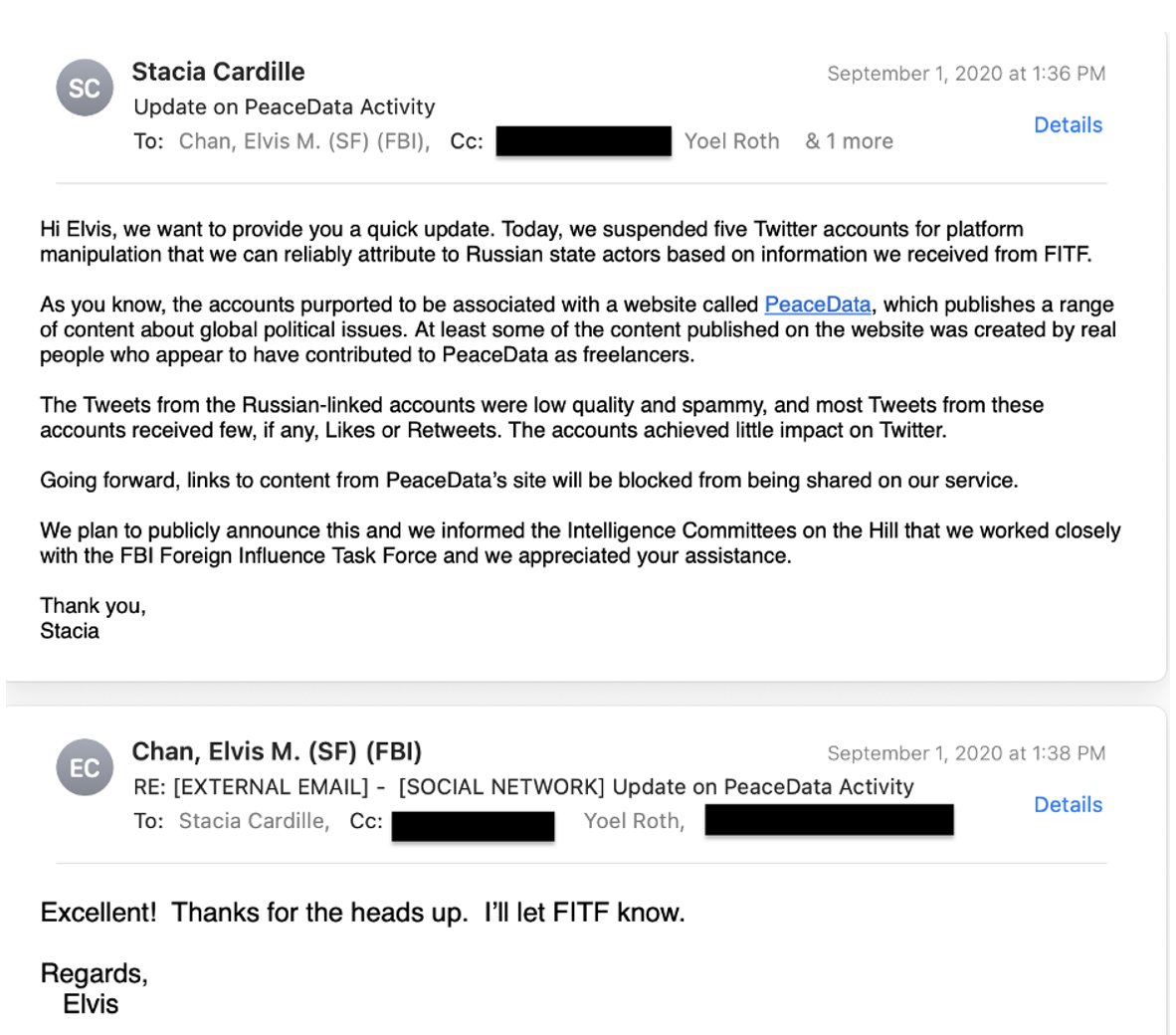Click the reply's date, 1:38 PM
This screenshot has width=1176, height=1035.
click(965, 753)
